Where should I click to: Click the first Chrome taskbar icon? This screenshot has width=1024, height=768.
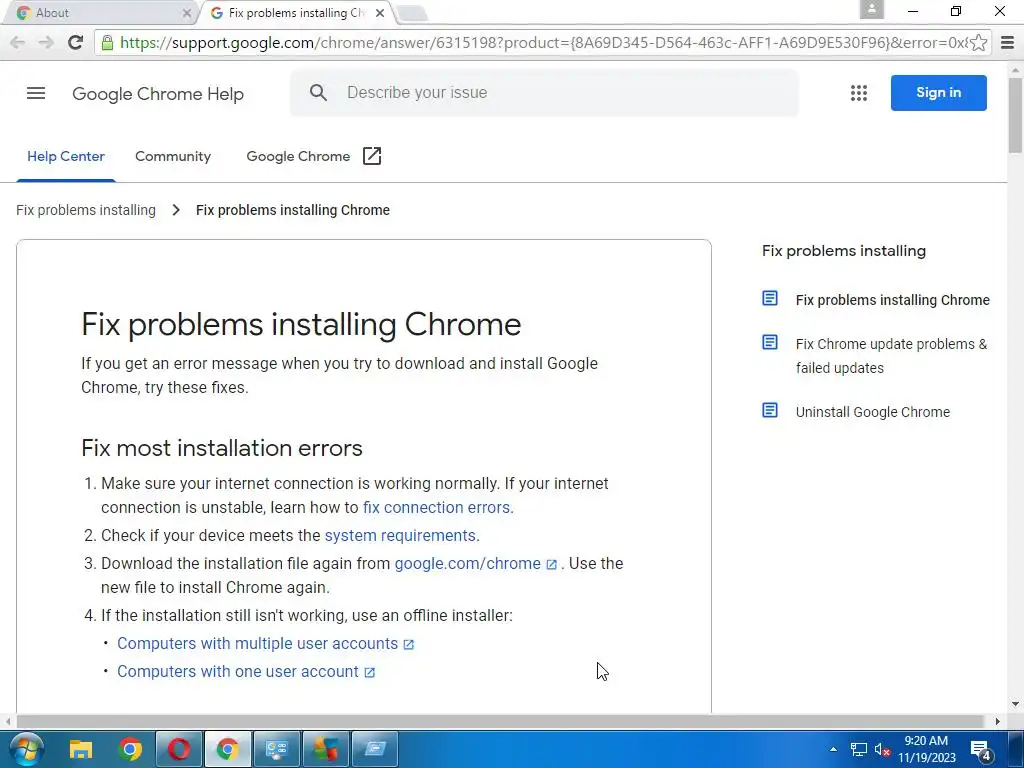click(130, 749)
